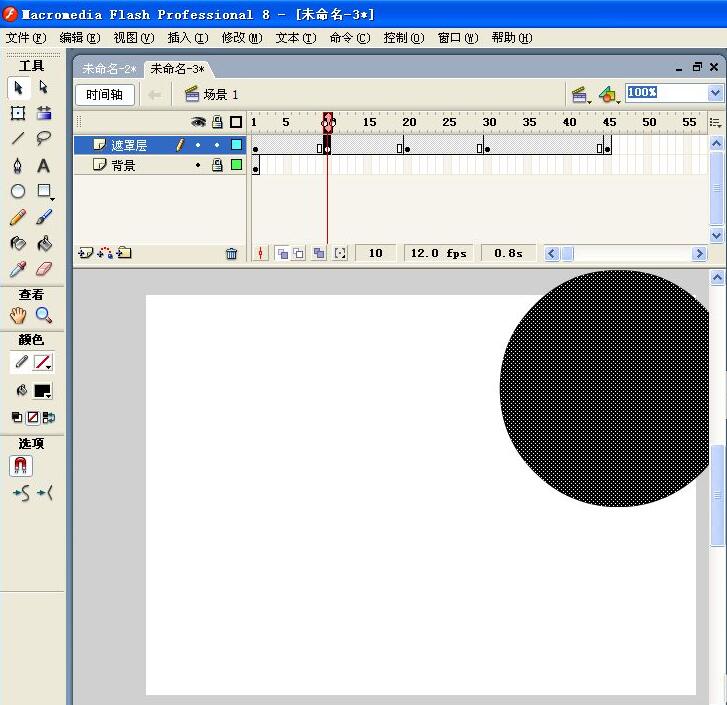
Task: Select the Oval tool
Action: click(x=18, y=191)
